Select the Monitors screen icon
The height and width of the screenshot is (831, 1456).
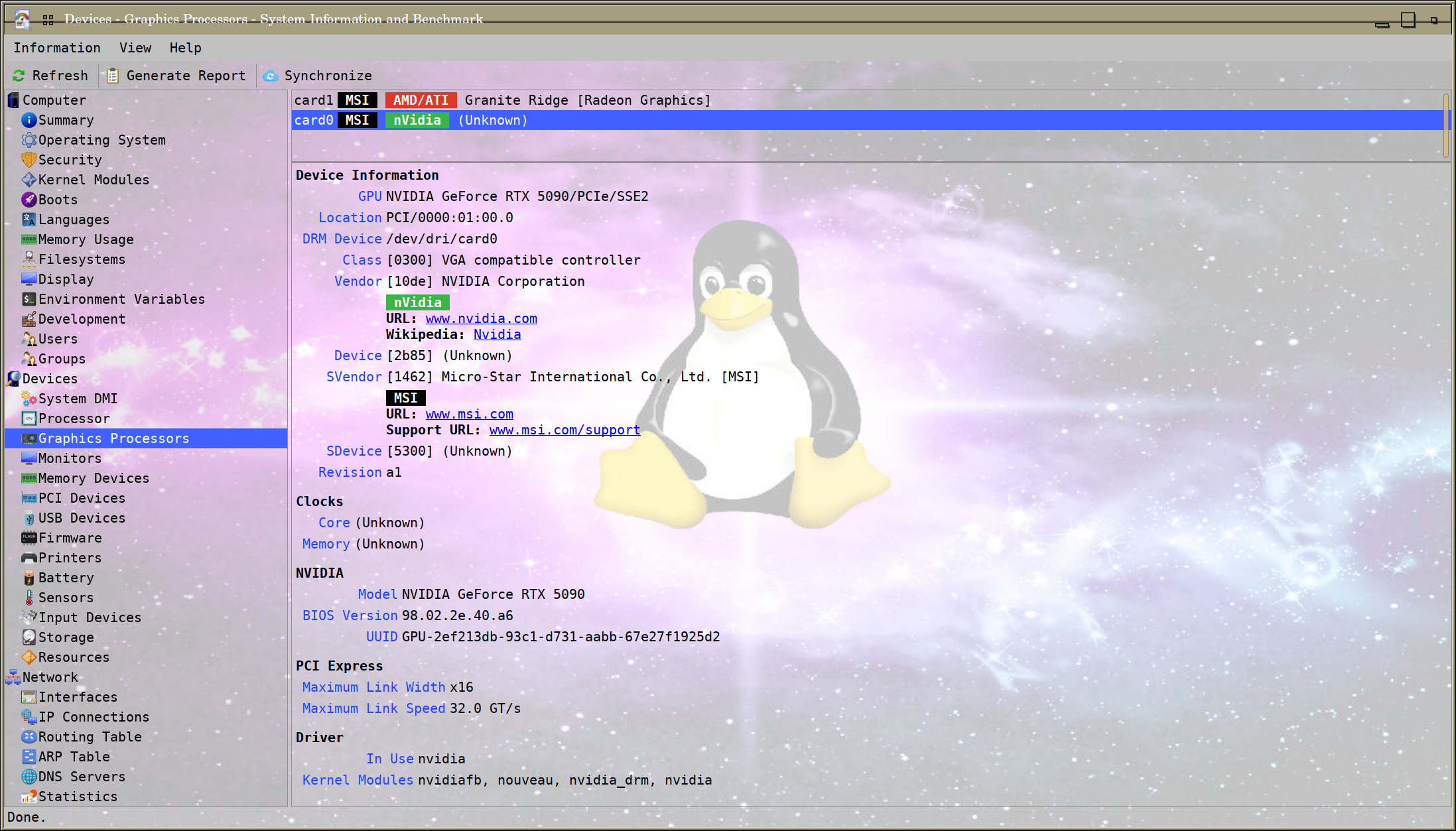point(29,458)
